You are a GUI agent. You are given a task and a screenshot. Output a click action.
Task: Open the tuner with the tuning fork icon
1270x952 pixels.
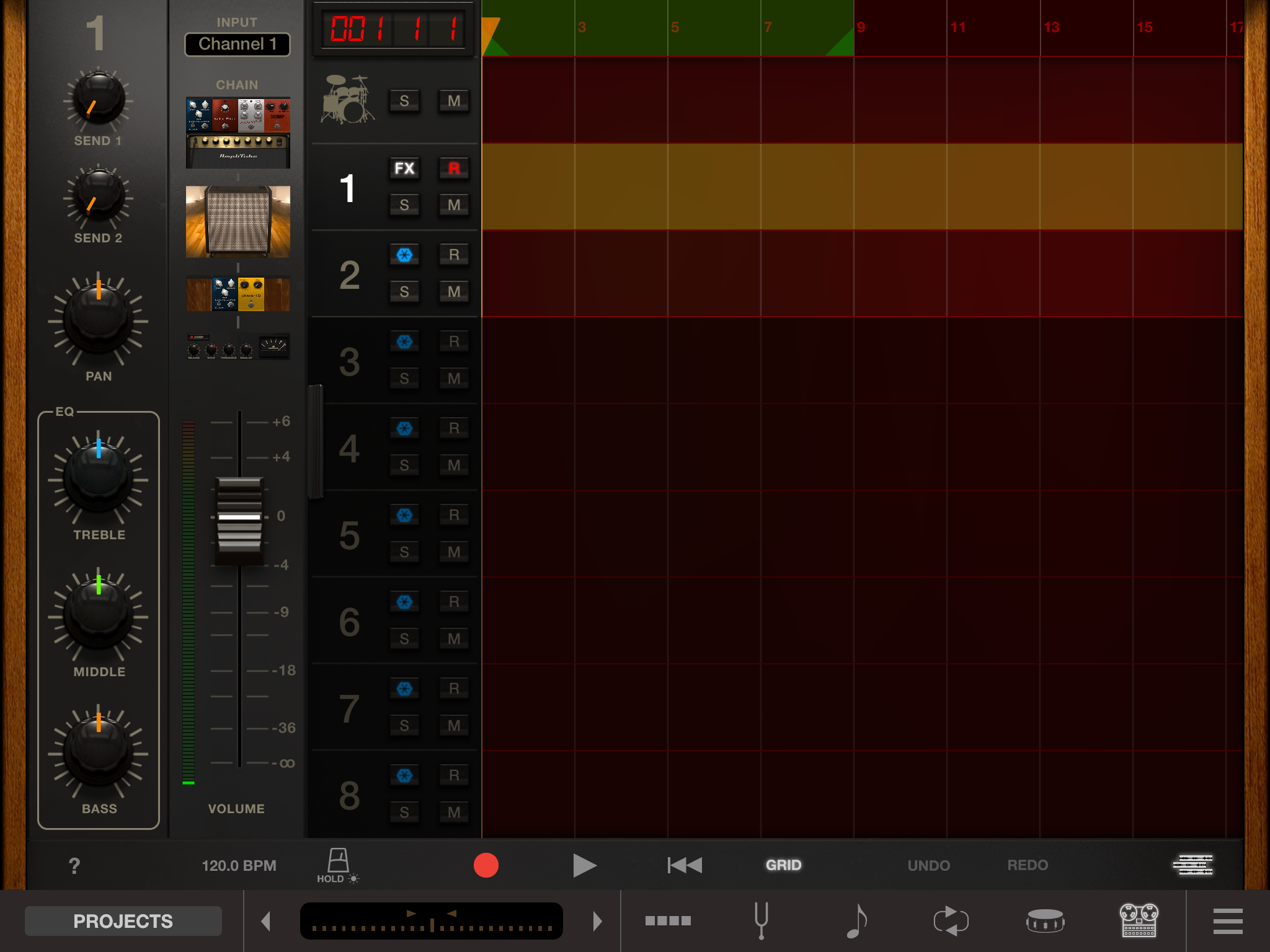(762, 920)
